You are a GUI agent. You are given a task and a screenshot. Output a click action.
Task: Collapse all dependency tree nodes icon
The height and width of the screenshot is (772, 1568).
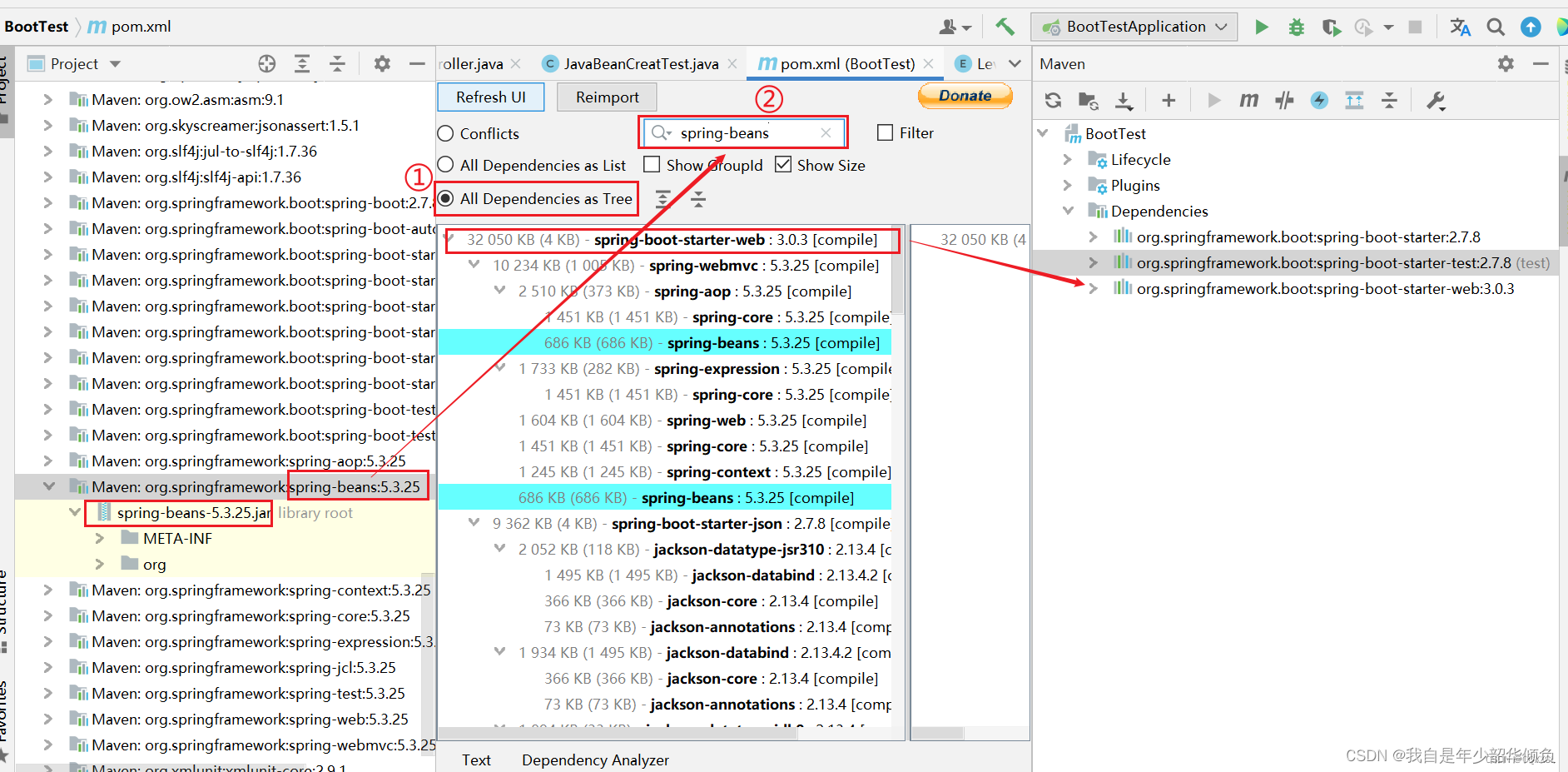coord(698,198)
